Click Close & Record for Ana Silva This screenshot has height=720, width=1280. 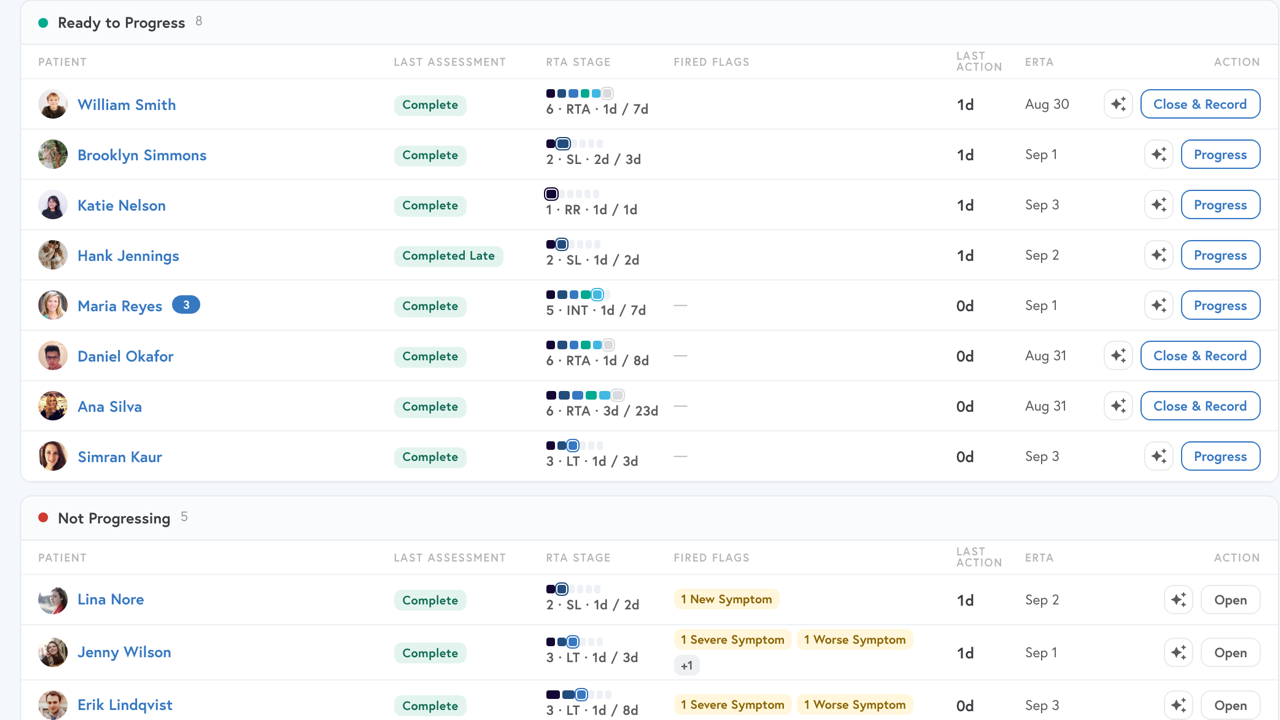coord(1200,406)
